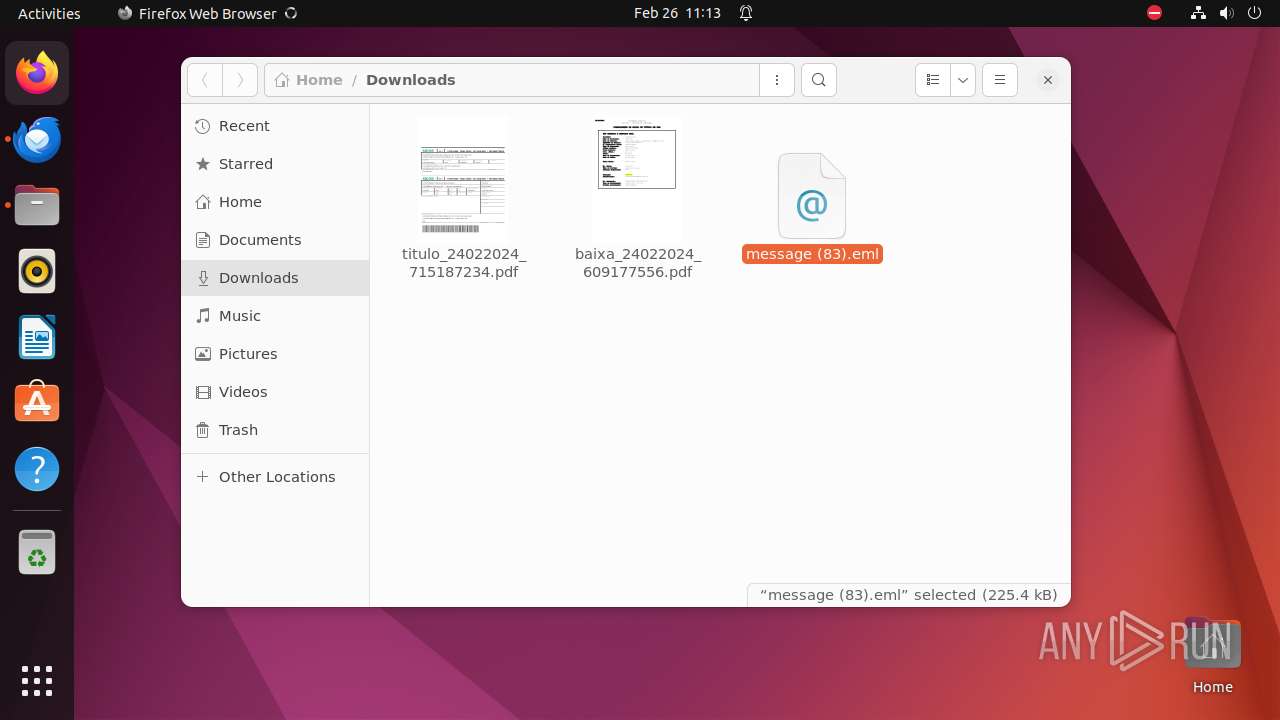Click the message (83).eml file name label
This screenshot has width=1280, height=720.
(x=812, y=254)
